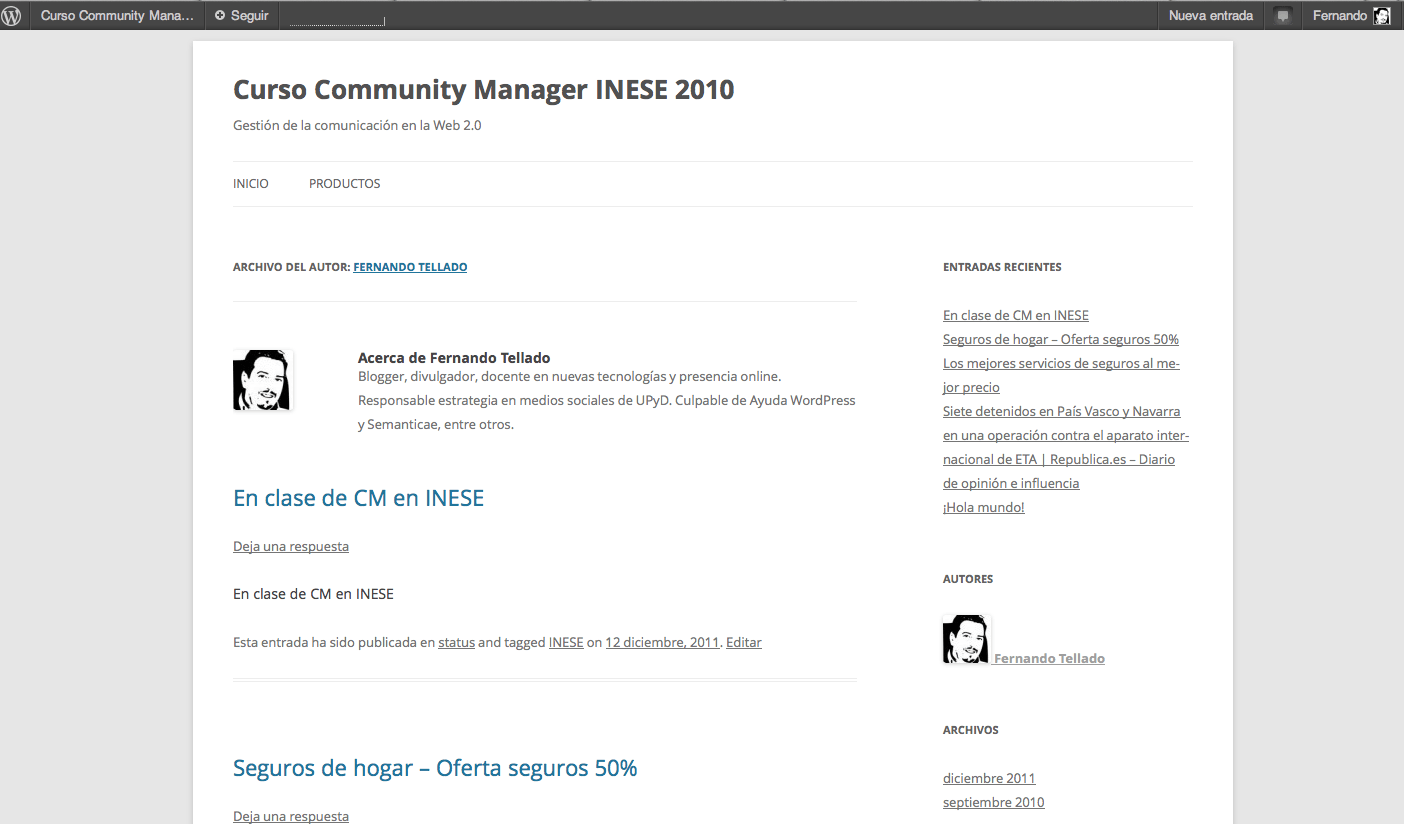Open ¡Hola mundo! in recent entries
The width and height of the screenshot is (1404, 824).
tap(983, 507)
